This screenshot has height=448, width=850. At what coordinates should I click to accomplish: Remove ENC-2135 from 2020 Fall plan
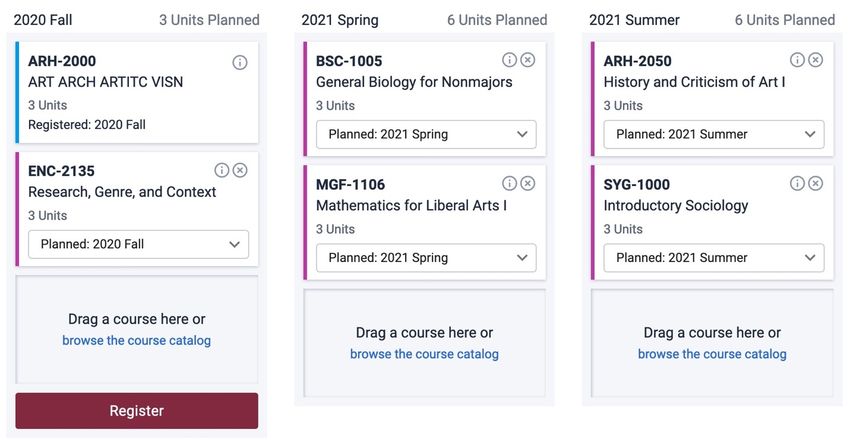coord(240,170)
